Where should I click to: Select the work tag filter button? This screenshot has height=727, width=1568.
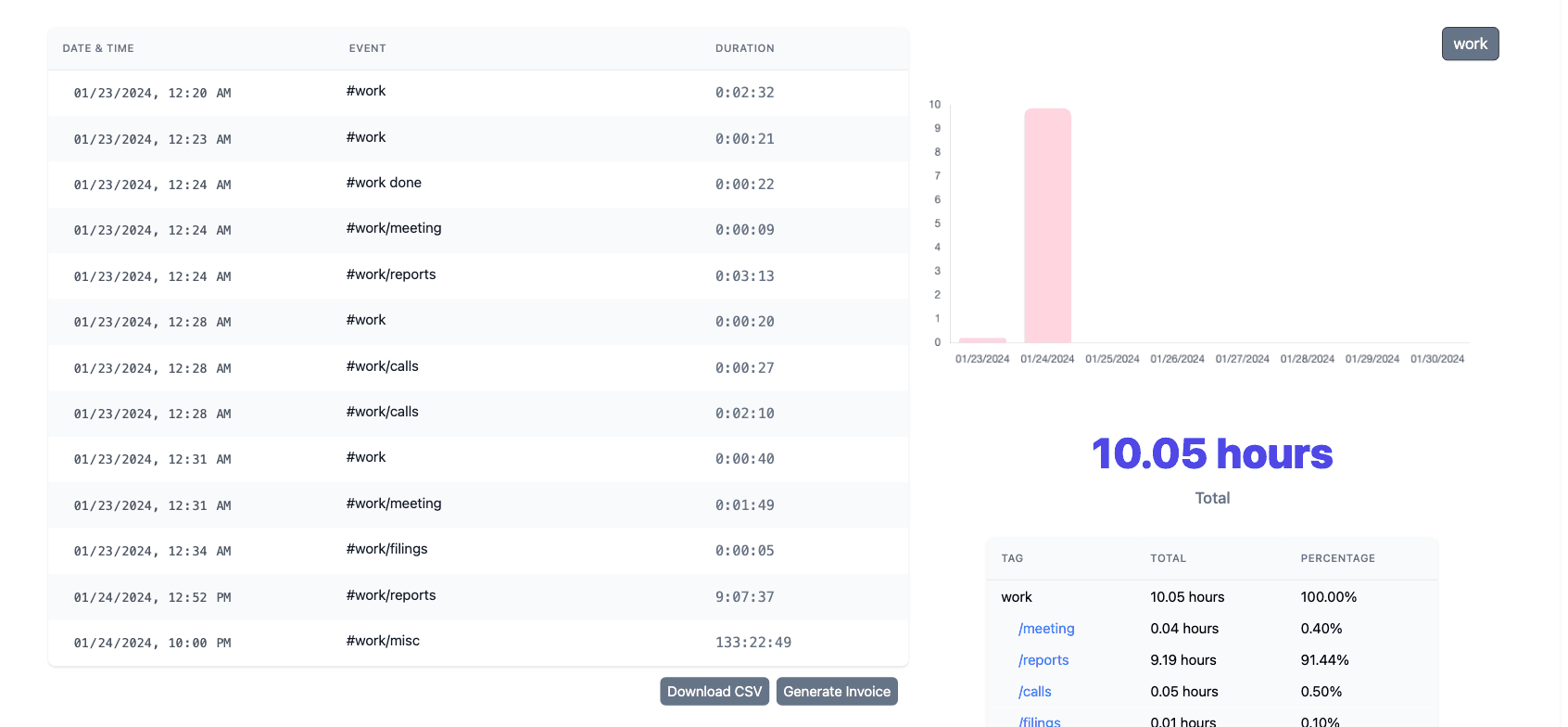1469,45
